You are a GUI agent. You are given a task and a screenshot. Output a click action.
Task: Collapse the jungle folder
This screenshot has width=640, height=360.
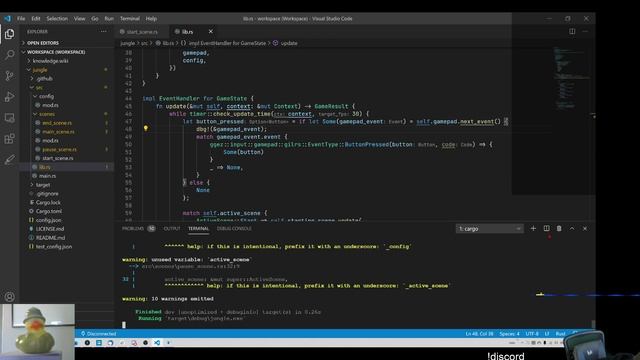40,70
